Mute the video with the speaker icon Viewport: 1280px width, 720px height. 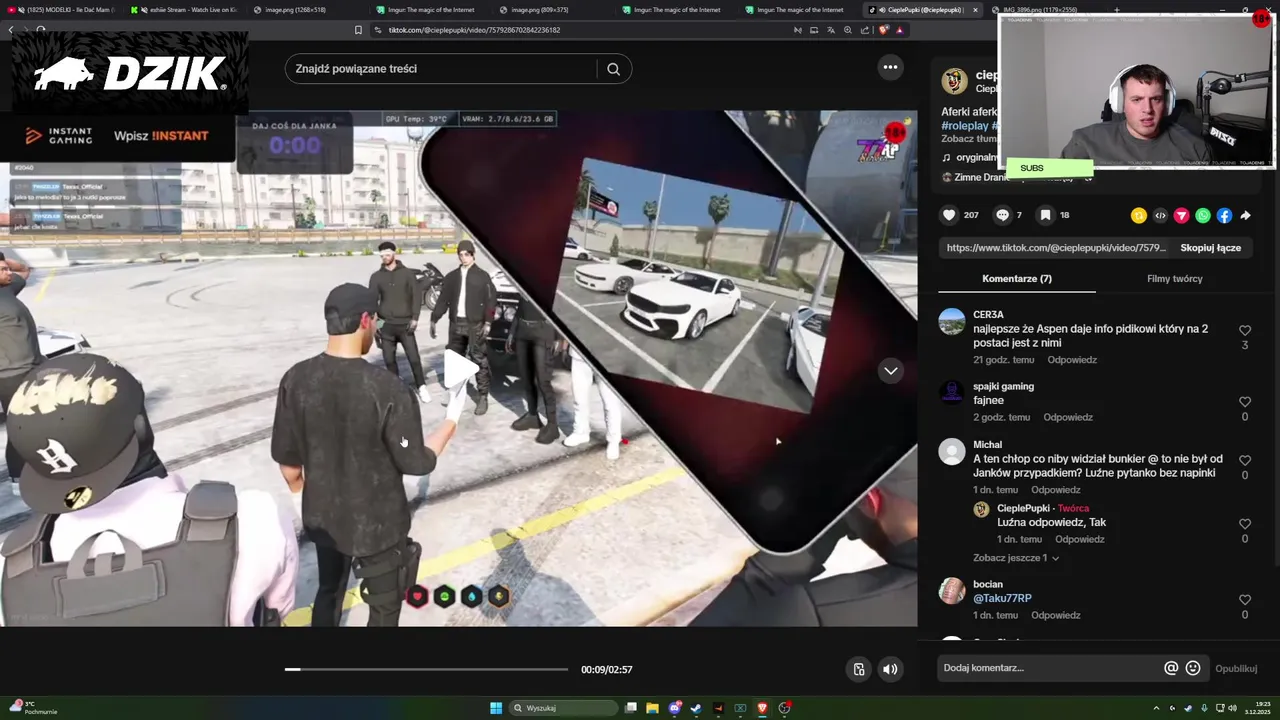point(890,669)
